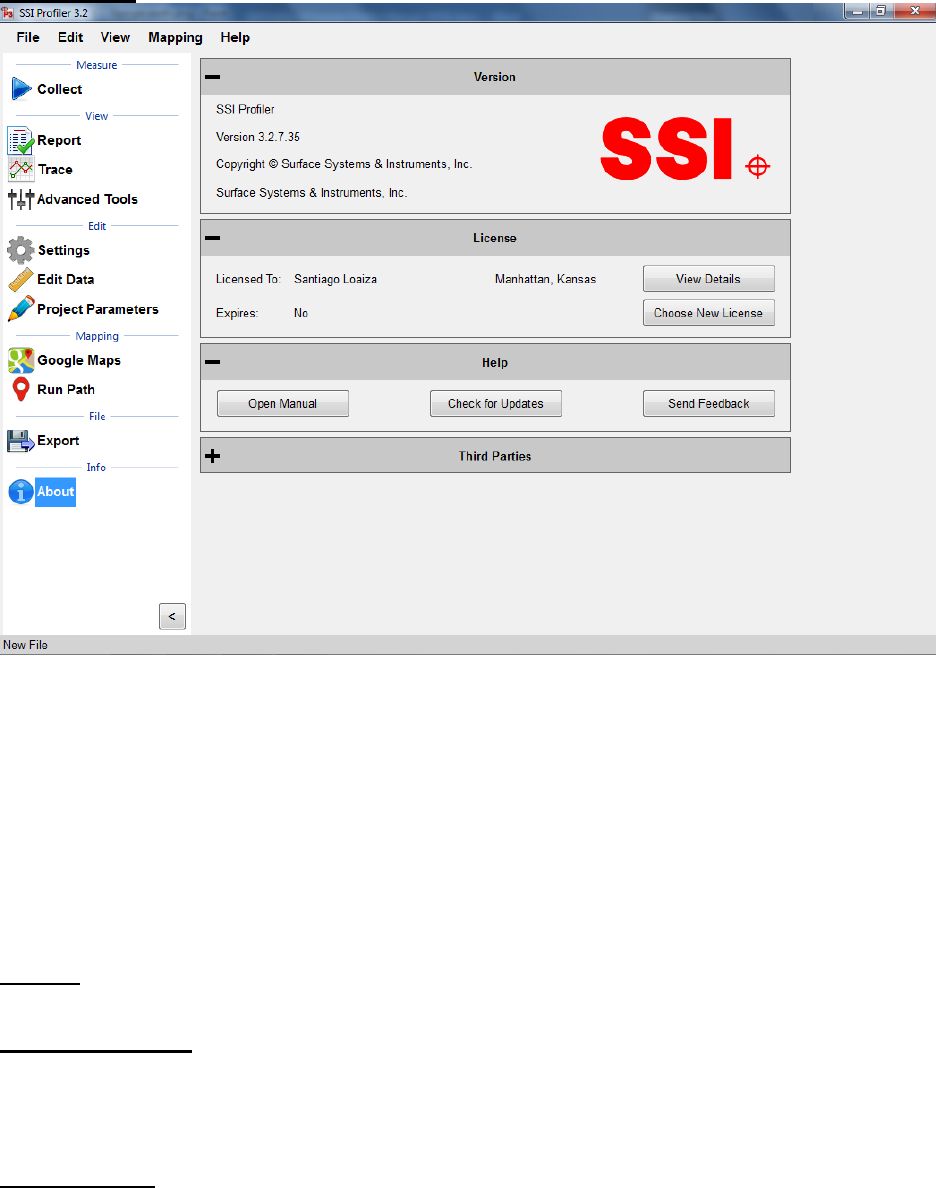The image size is (936, 1188).
Task: Select Google Maps label in sidebar
Action: pyautogui.click(x=79, y=361)
